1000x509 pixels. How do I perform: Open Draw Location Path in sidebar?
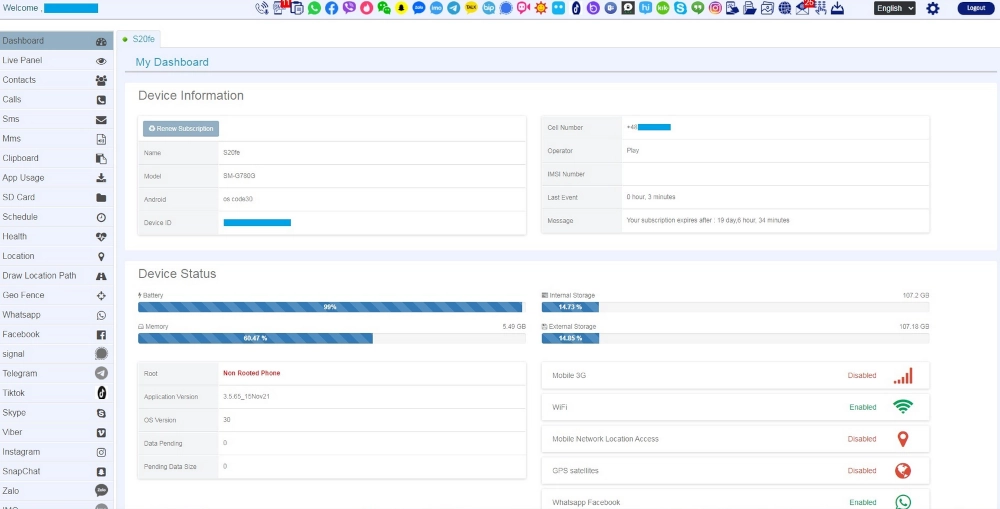coord(57,276)
